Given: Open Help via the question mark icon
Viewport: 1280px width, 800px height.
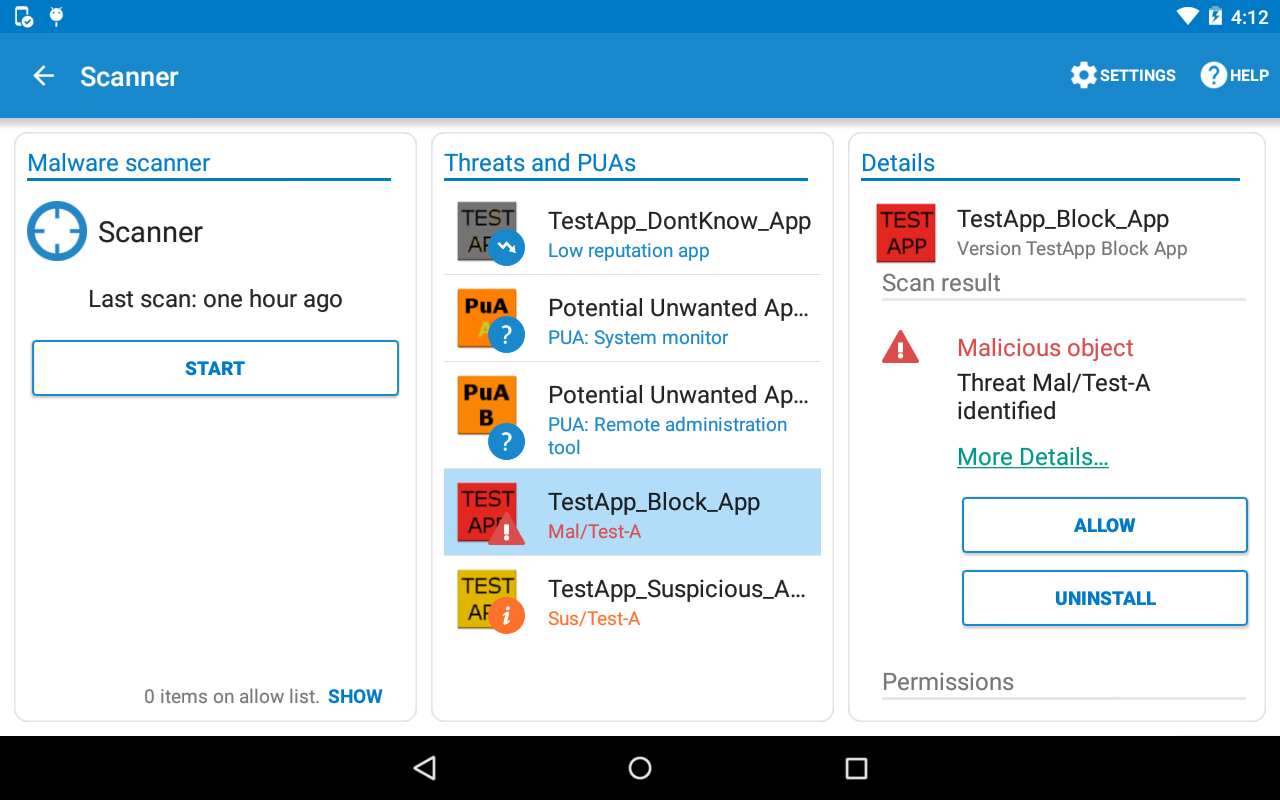Looking at the screenshot, I should pos(1212,75).
